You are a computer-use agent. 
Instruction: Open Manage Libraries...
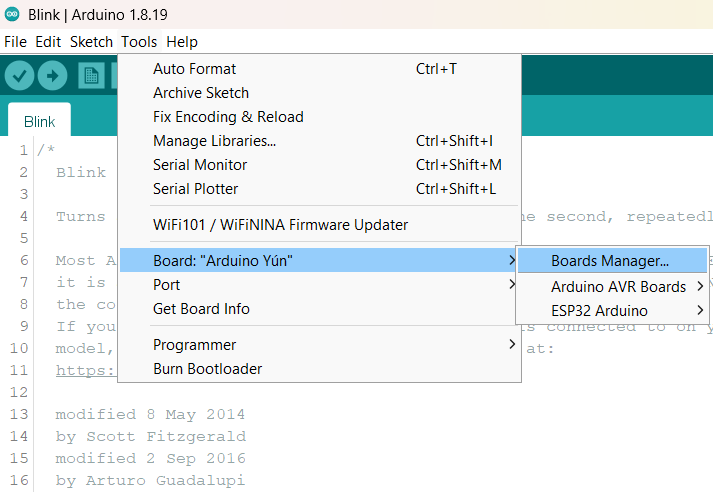coord(319,141)
